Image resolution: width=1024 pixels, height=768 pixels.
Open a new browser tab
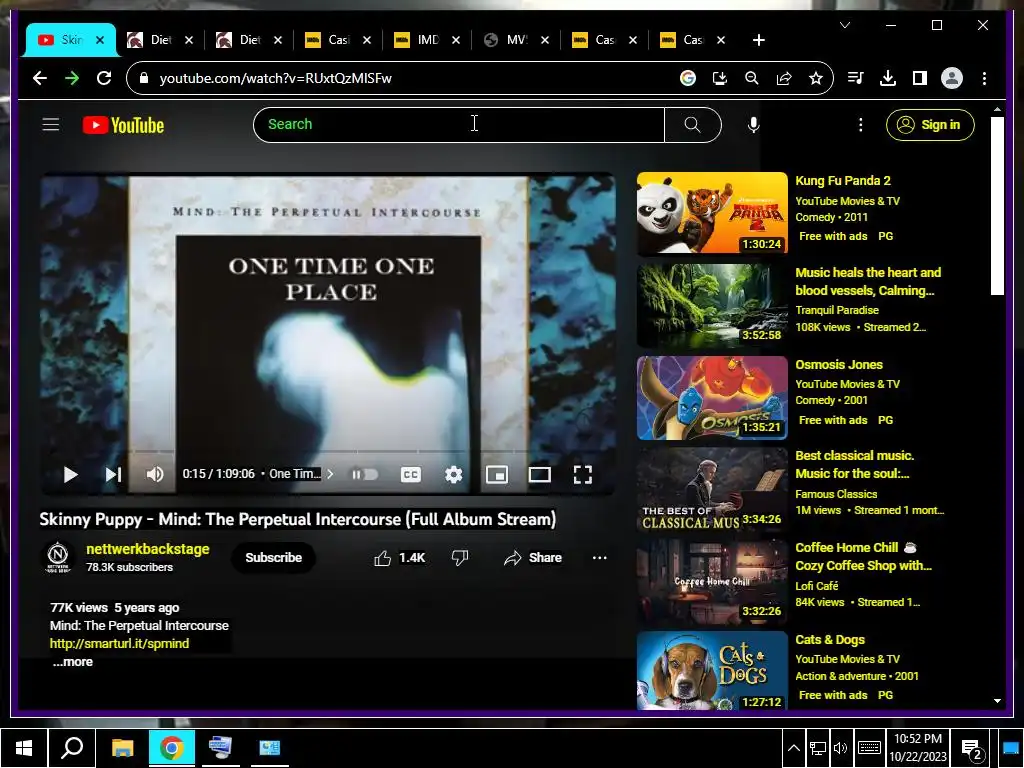(x=758, y=40)
